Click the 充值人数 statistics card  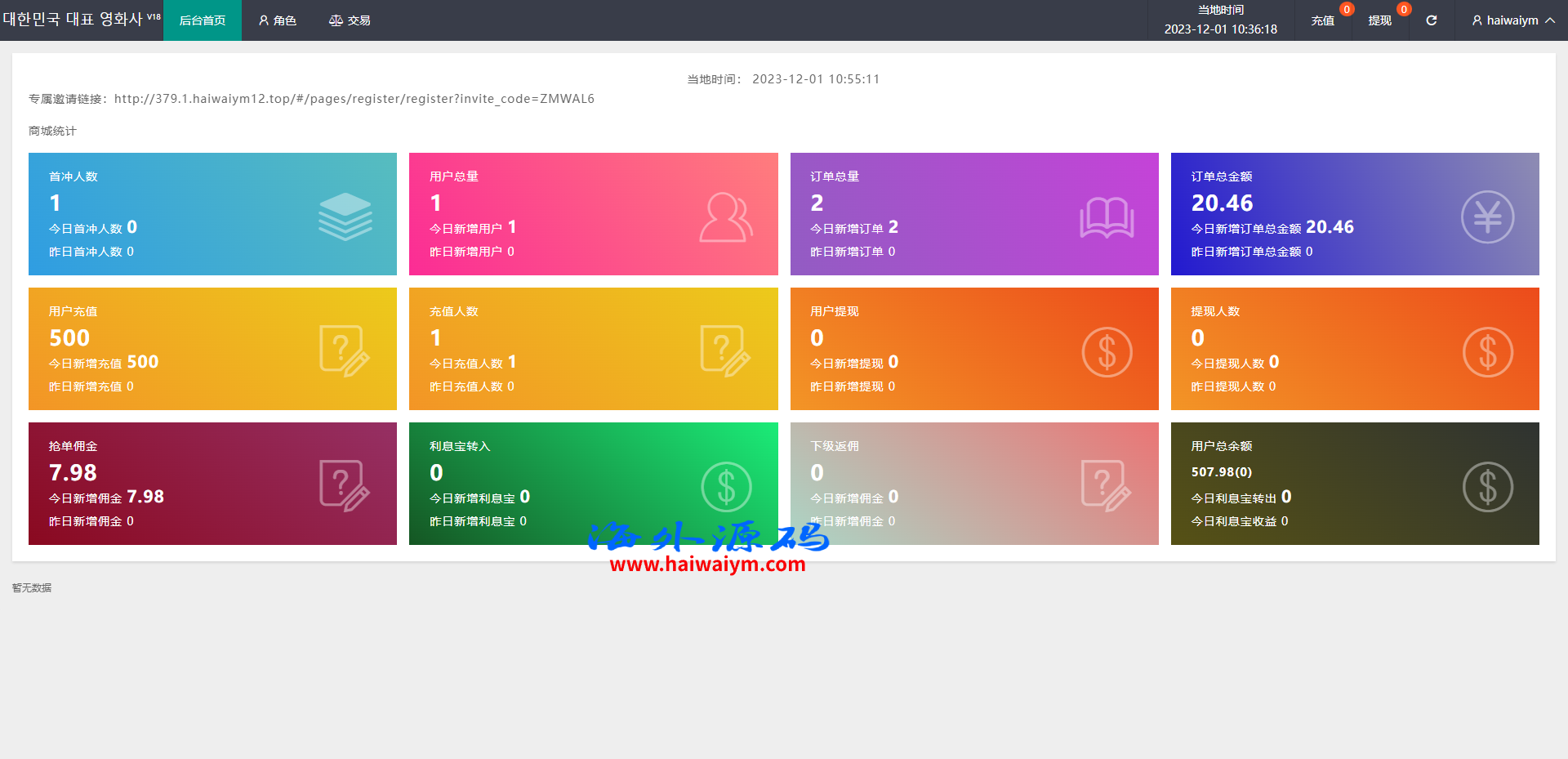593,349
